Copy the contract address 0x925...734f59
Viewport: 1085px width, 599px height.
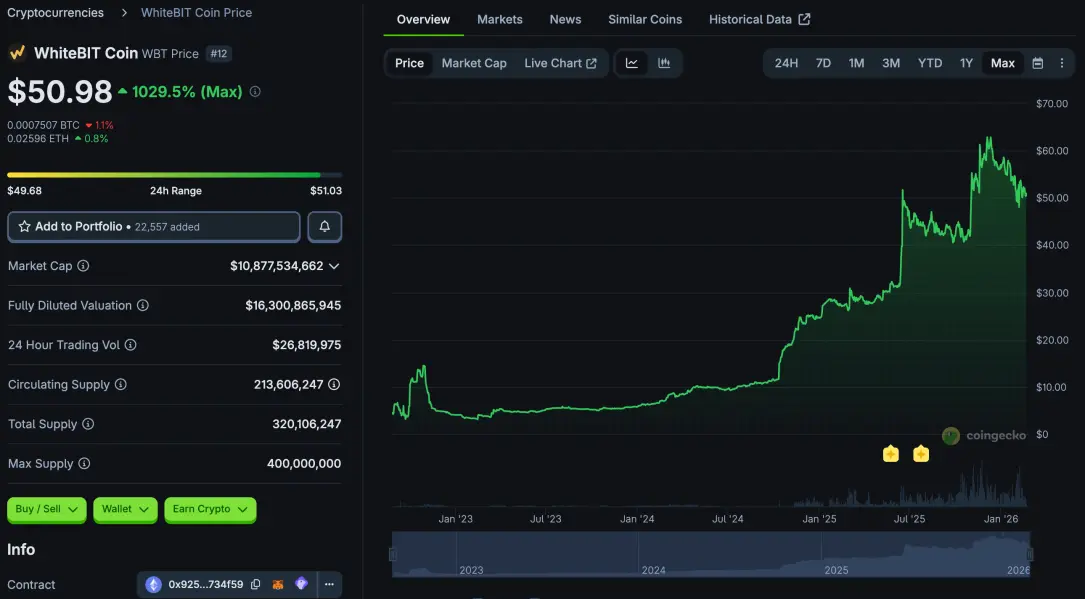click(255, 584)
